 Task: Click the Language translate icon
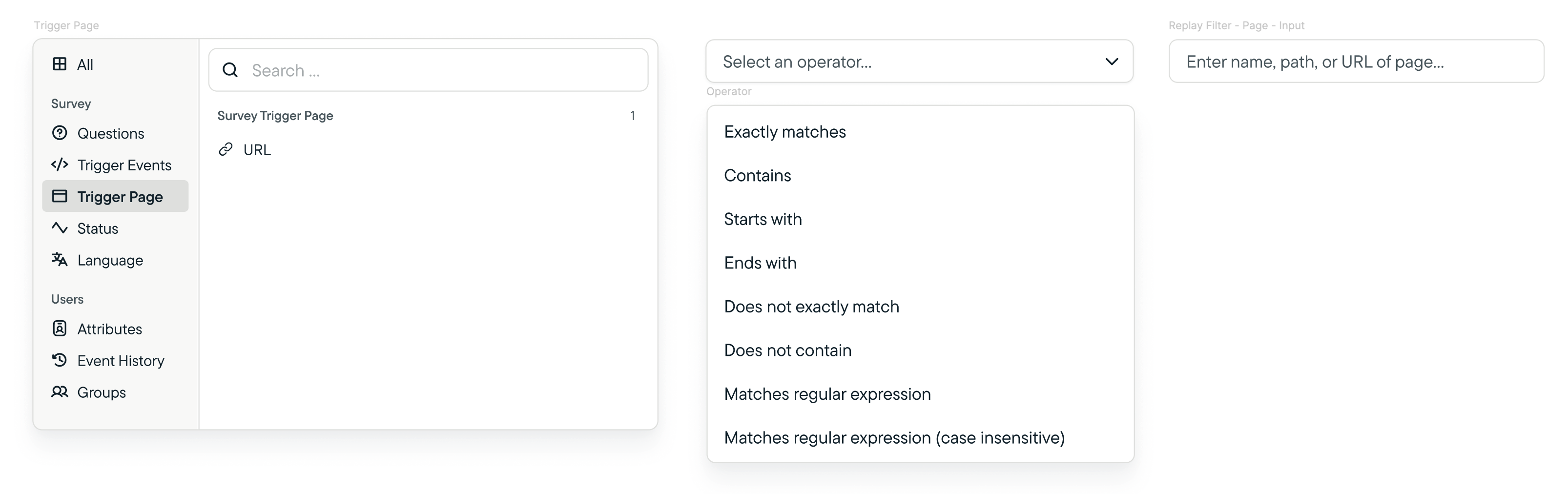point(60,259)
